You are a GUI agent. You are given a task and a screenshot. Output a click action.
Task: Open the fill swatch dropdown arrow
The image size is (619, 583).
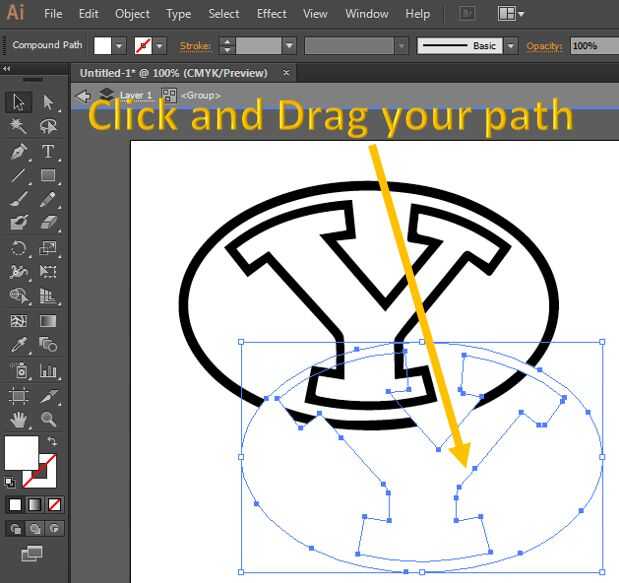(119, 46)
